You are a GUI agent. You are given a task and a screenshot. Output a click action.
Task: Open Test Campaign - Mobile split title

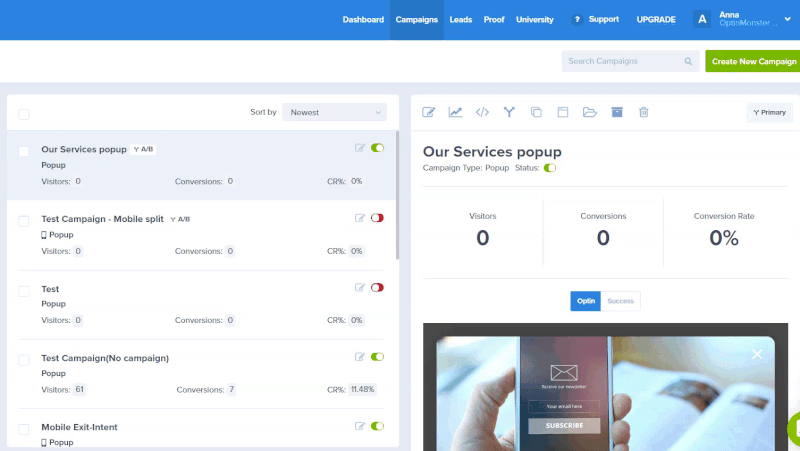click(x=103, y=219)
